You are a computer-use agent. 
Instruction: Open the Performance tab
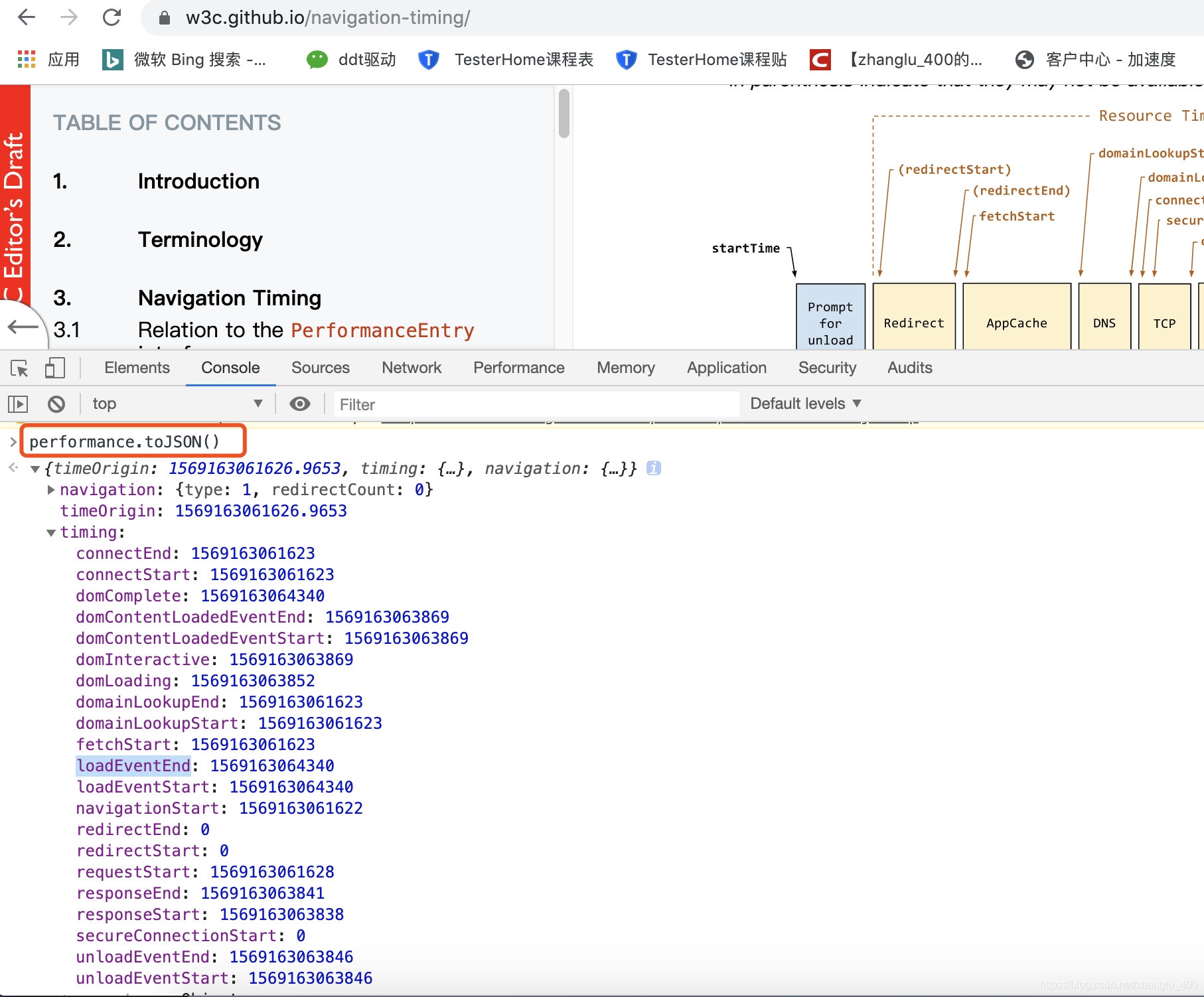pos(519,368)
